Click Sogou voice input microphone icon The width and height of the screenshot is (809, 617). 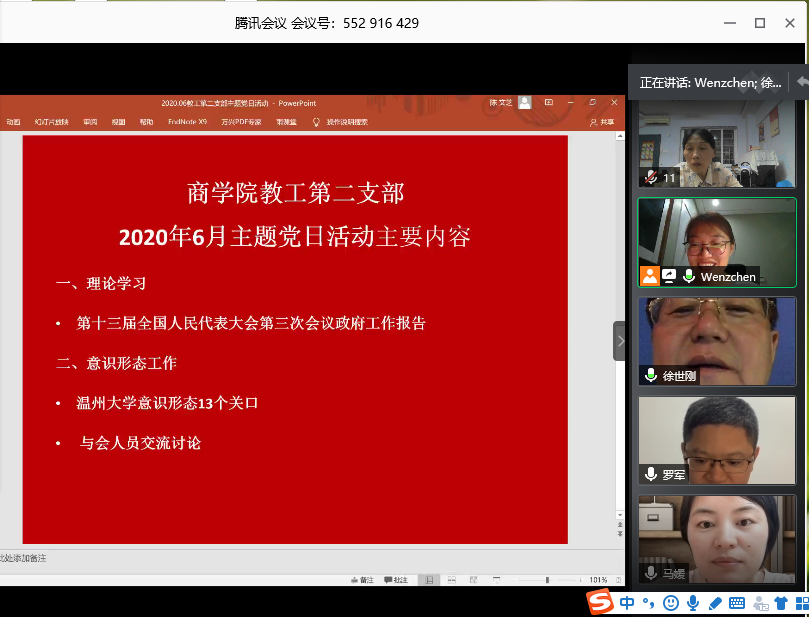pyautogui.click(x=692, y=603)
